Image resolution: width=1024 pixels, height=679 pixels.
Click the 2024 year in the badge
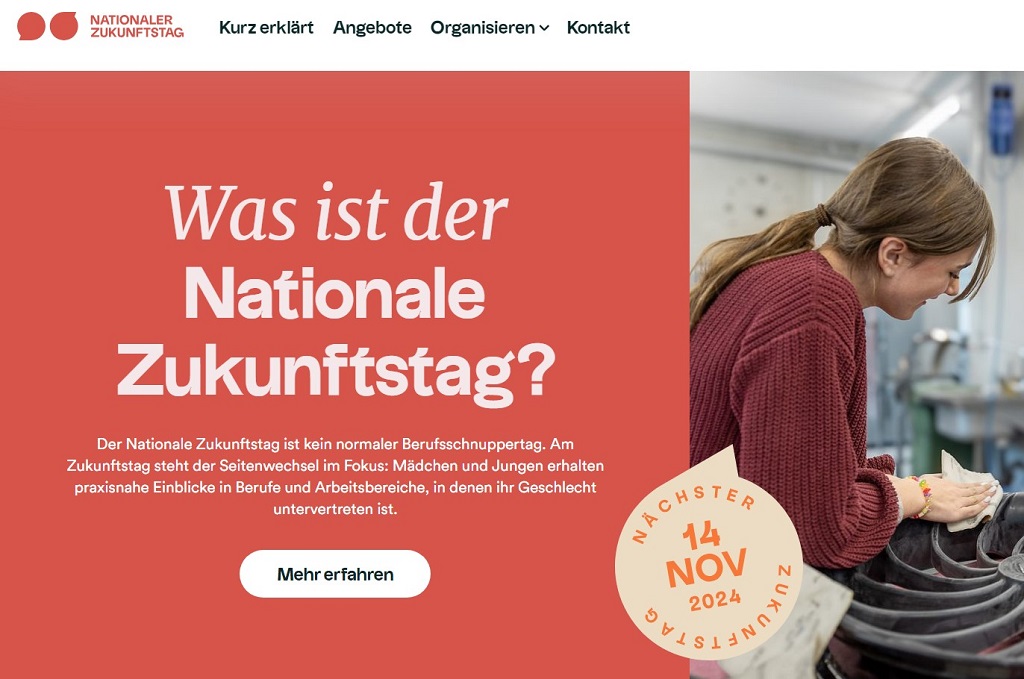tap(715, 599)
